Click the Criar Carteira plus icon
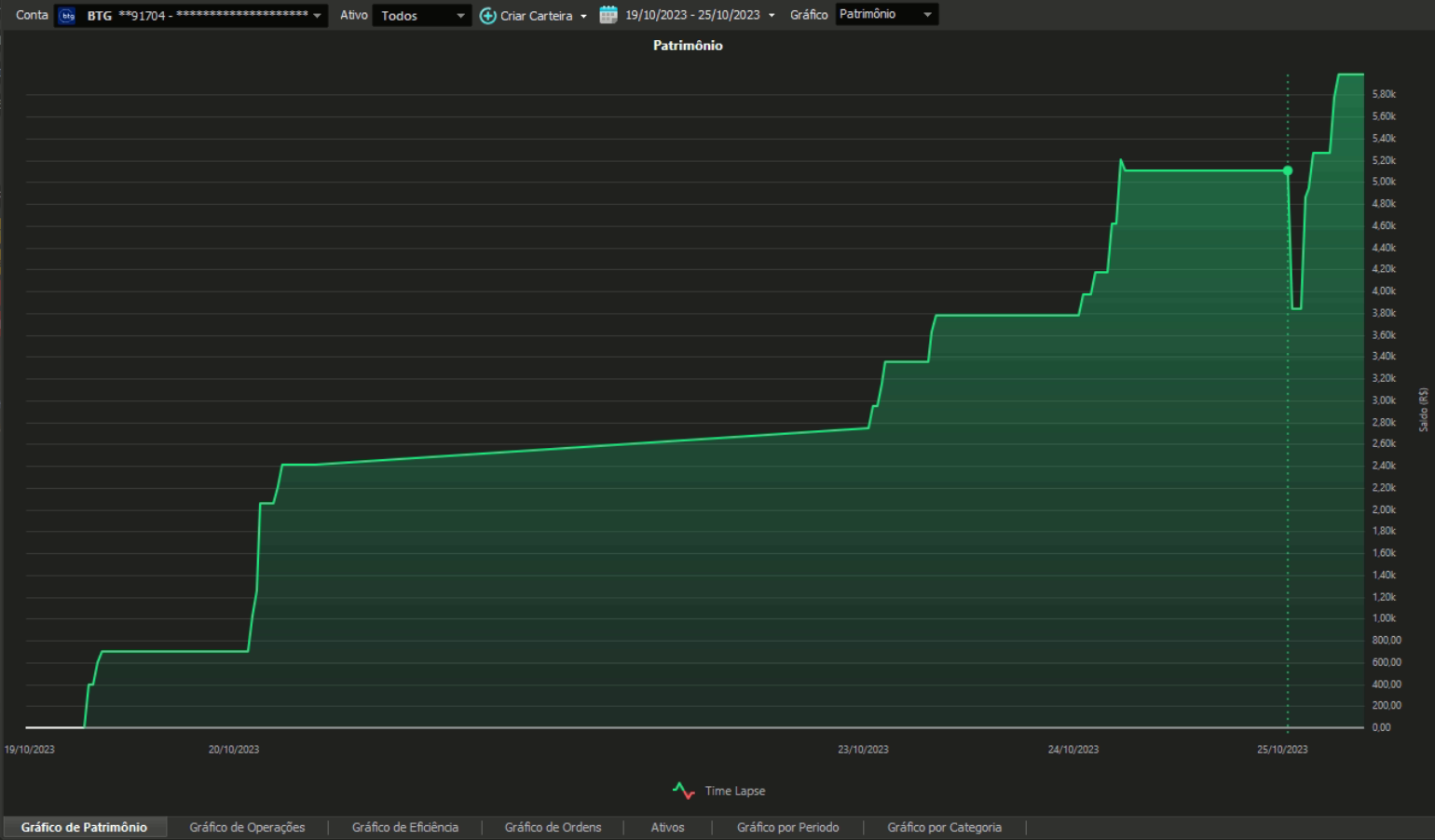The width and height of the screenshot is (1435, 840). [487, 16]
